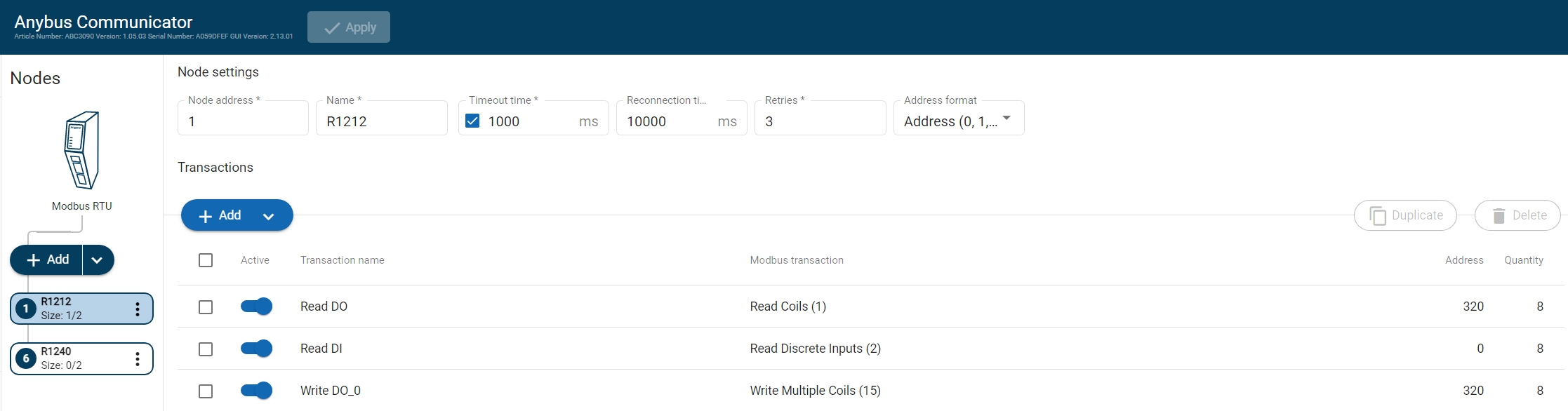Click the Modbus RTU device icon

pos(81,150)
